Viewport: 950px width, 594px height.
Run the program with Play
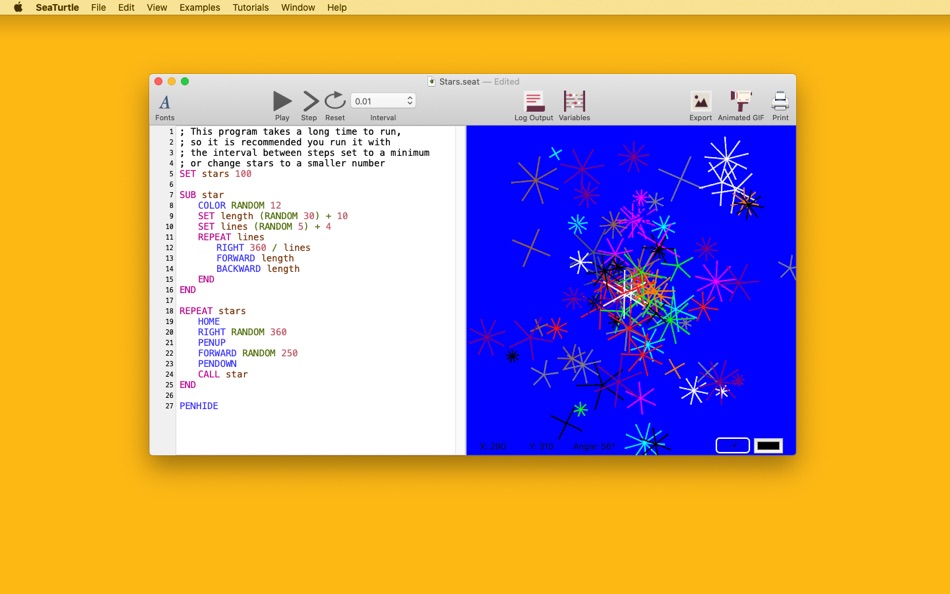pyautogui.click(x=282, y=106)
